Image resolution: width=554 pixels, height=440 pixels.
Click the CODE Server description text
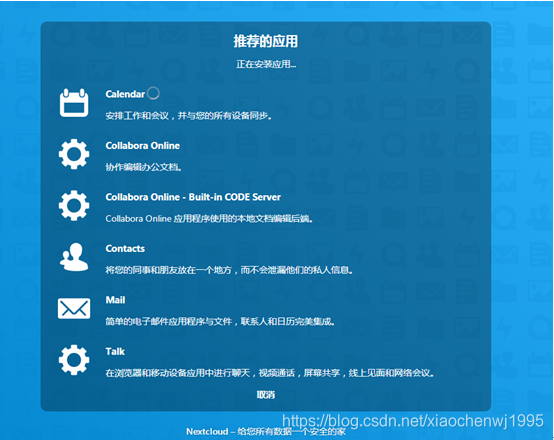(x=209, y=219)
